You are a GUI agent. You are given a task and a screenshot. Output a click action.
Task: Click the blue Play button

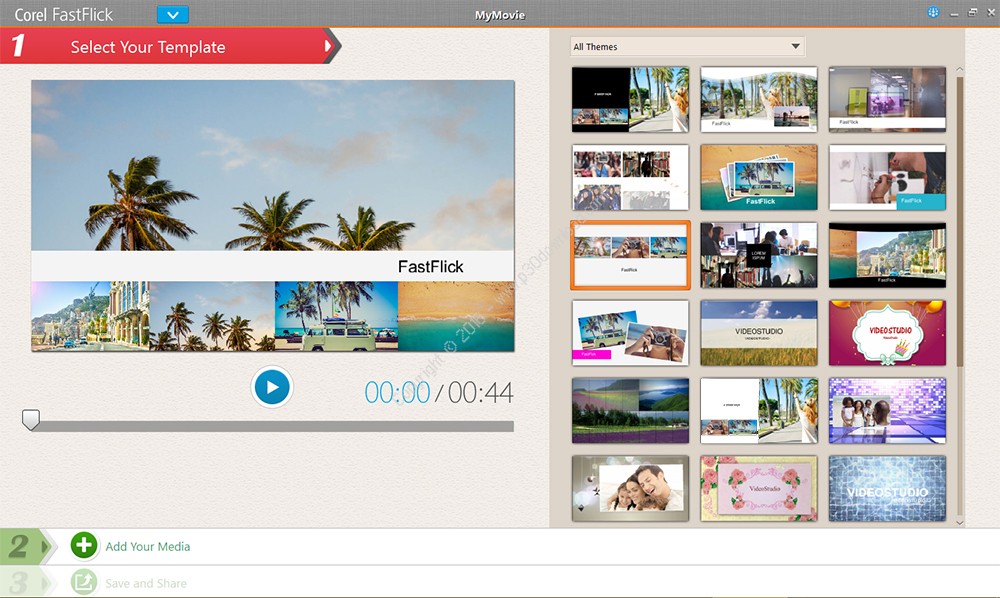[271, 387]
